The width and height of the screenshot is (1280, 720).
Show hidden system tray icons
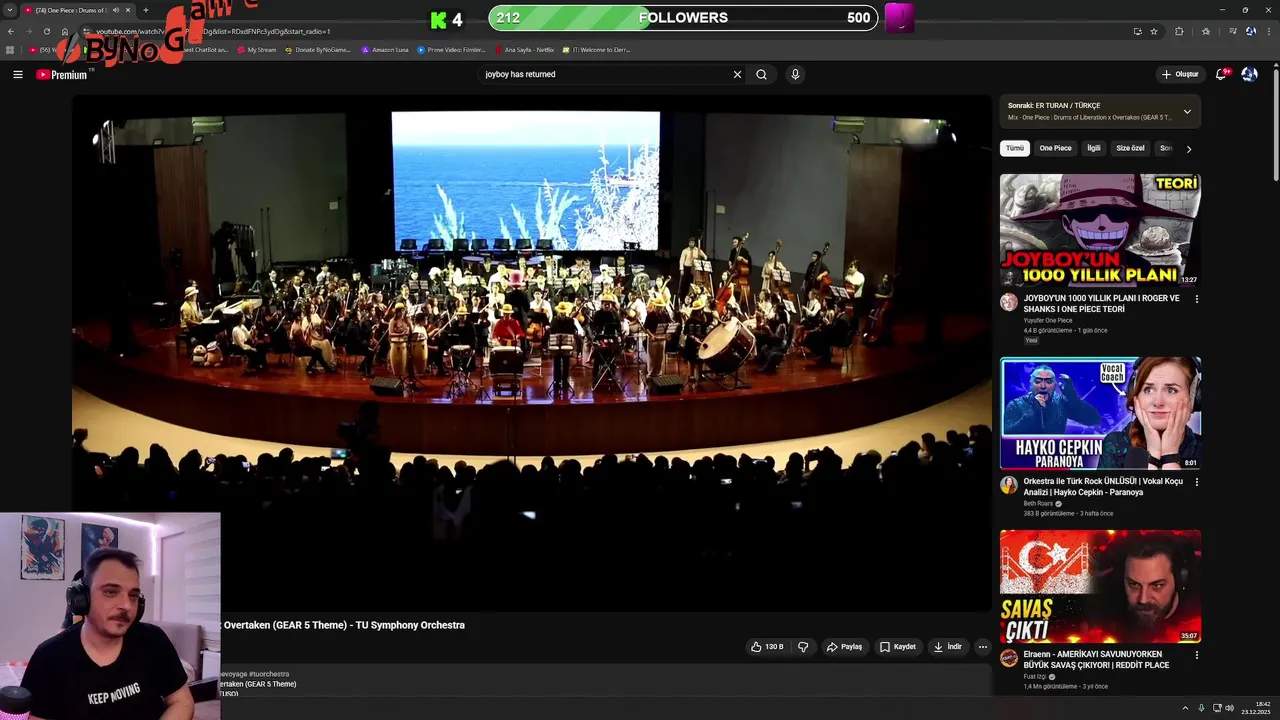(1185, 708)
